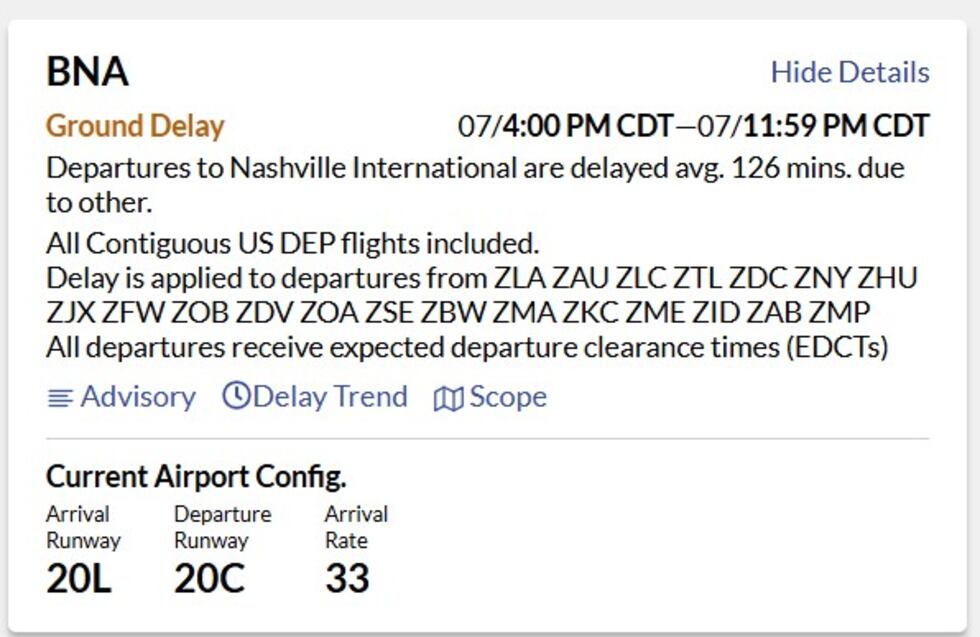Select the 20C departure runway value

[209, 578]
